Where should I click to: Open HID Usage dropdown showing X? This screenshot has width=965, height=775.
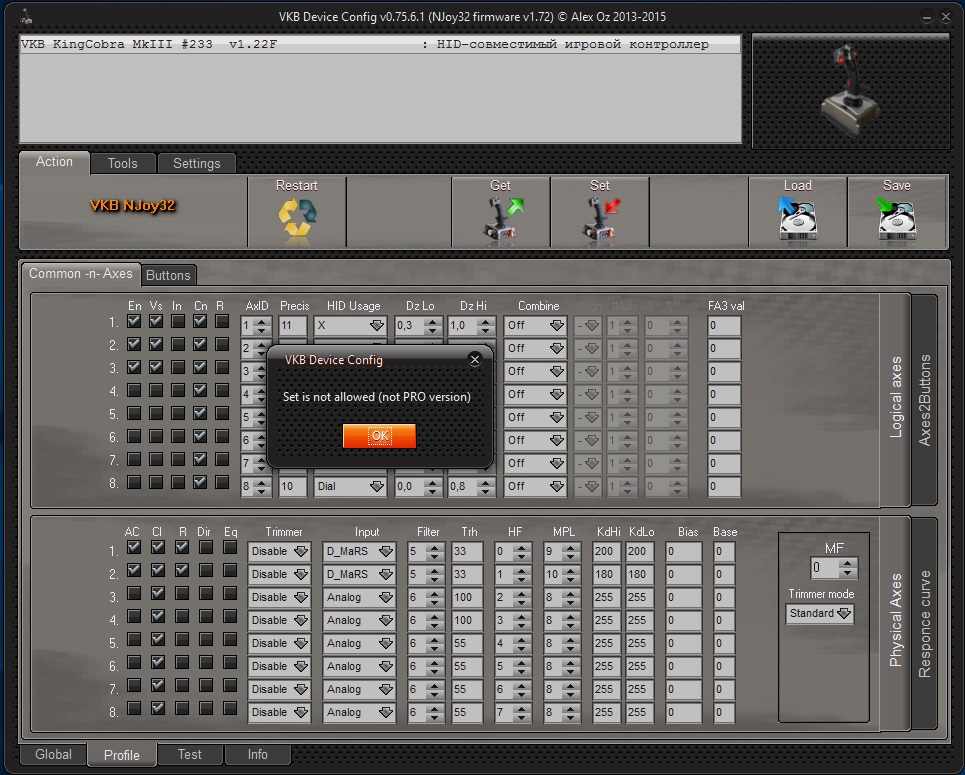pyautogui.click(x=350, y=326)
